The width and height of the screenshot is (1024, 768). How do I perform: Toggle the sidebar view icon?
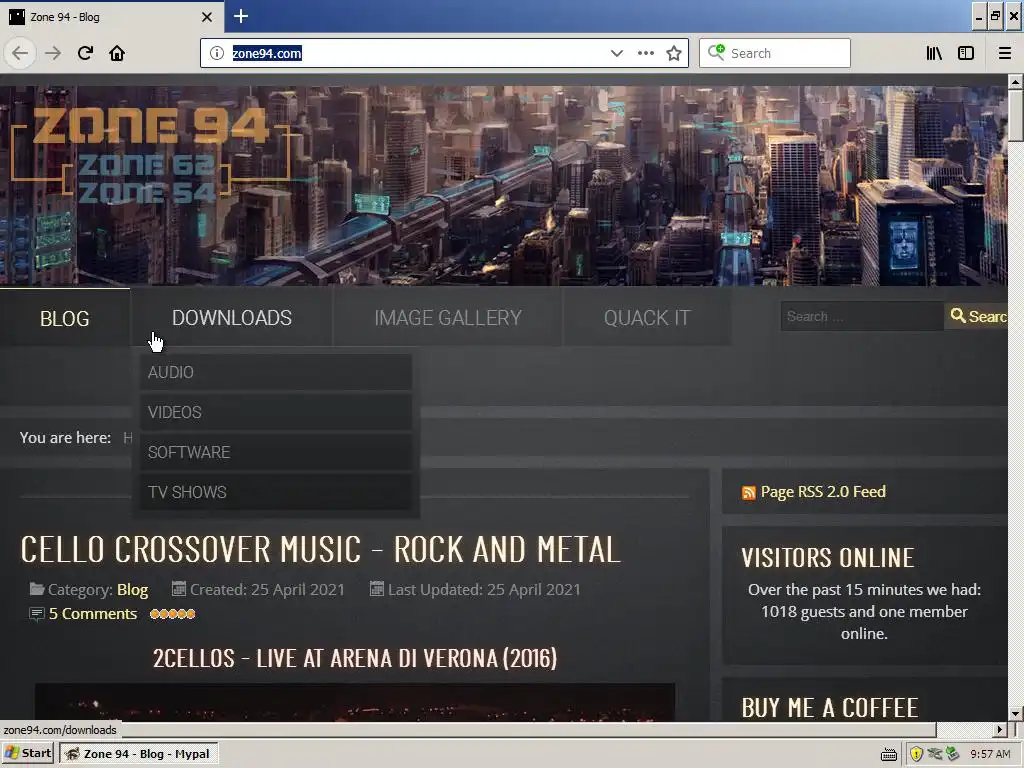pyautogui.click(x=966, y=53)
